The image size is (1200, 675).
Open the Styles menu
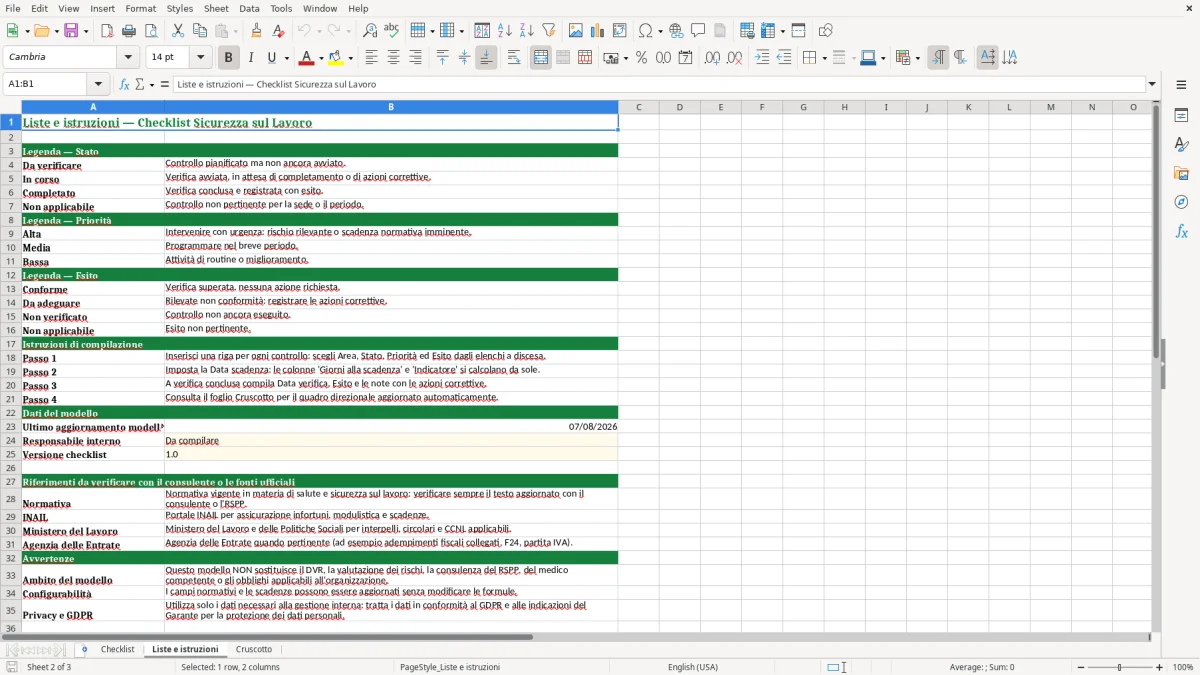tap(180, 8)
